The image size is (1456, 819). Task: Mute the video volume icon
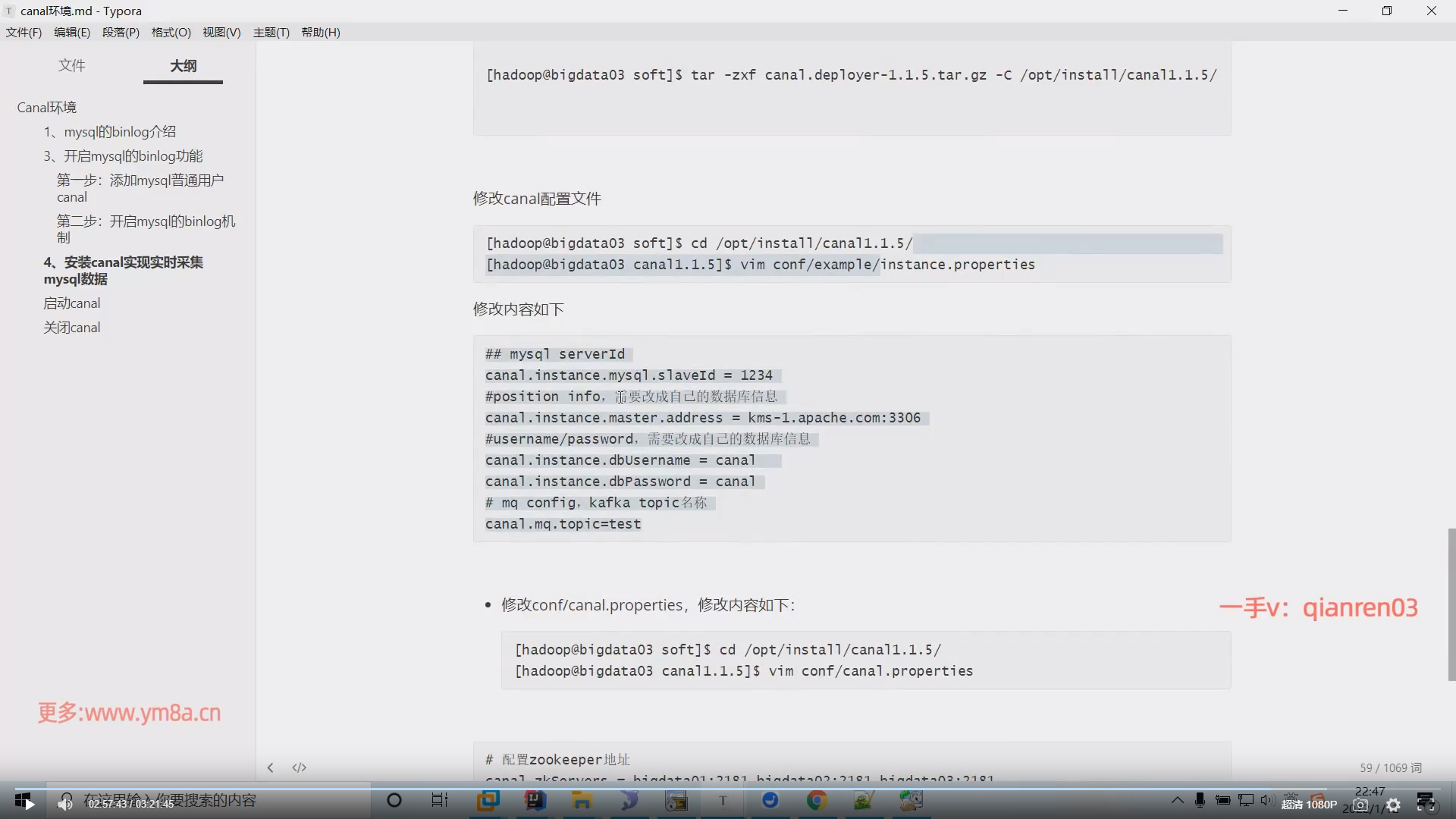(x=65, y=803)
